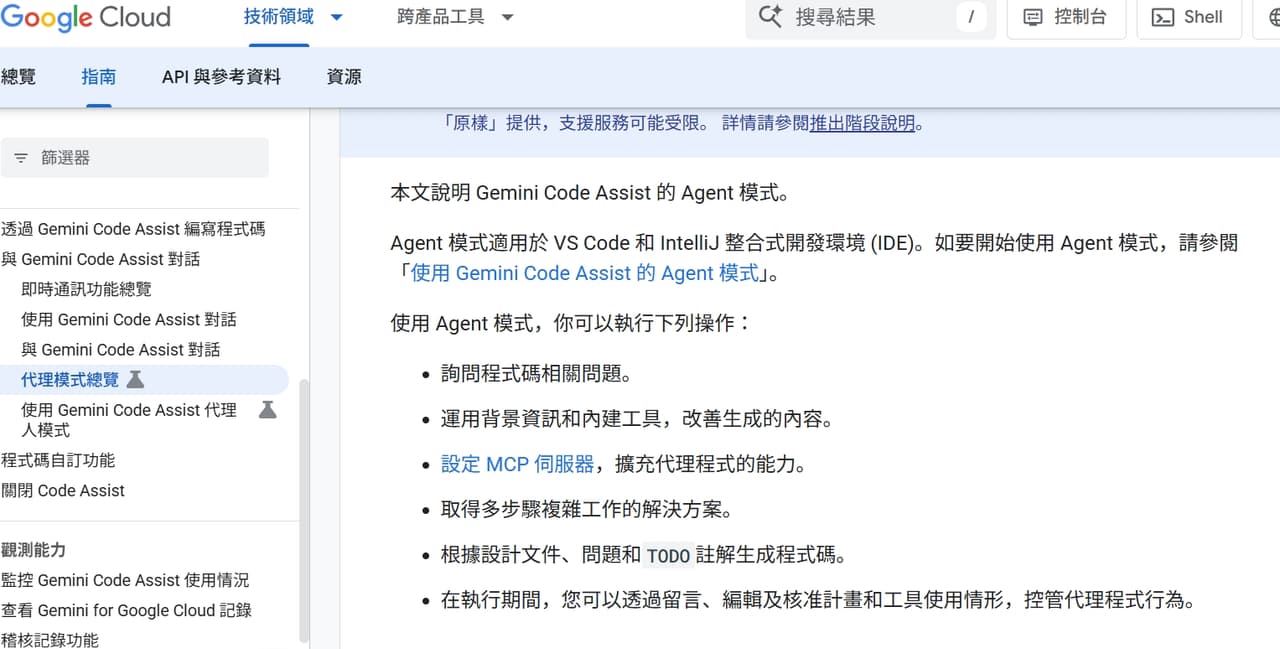Open 稽核記錄功能 in sidebar
This screenshot has width=1280, height=649.
point(50,640)
